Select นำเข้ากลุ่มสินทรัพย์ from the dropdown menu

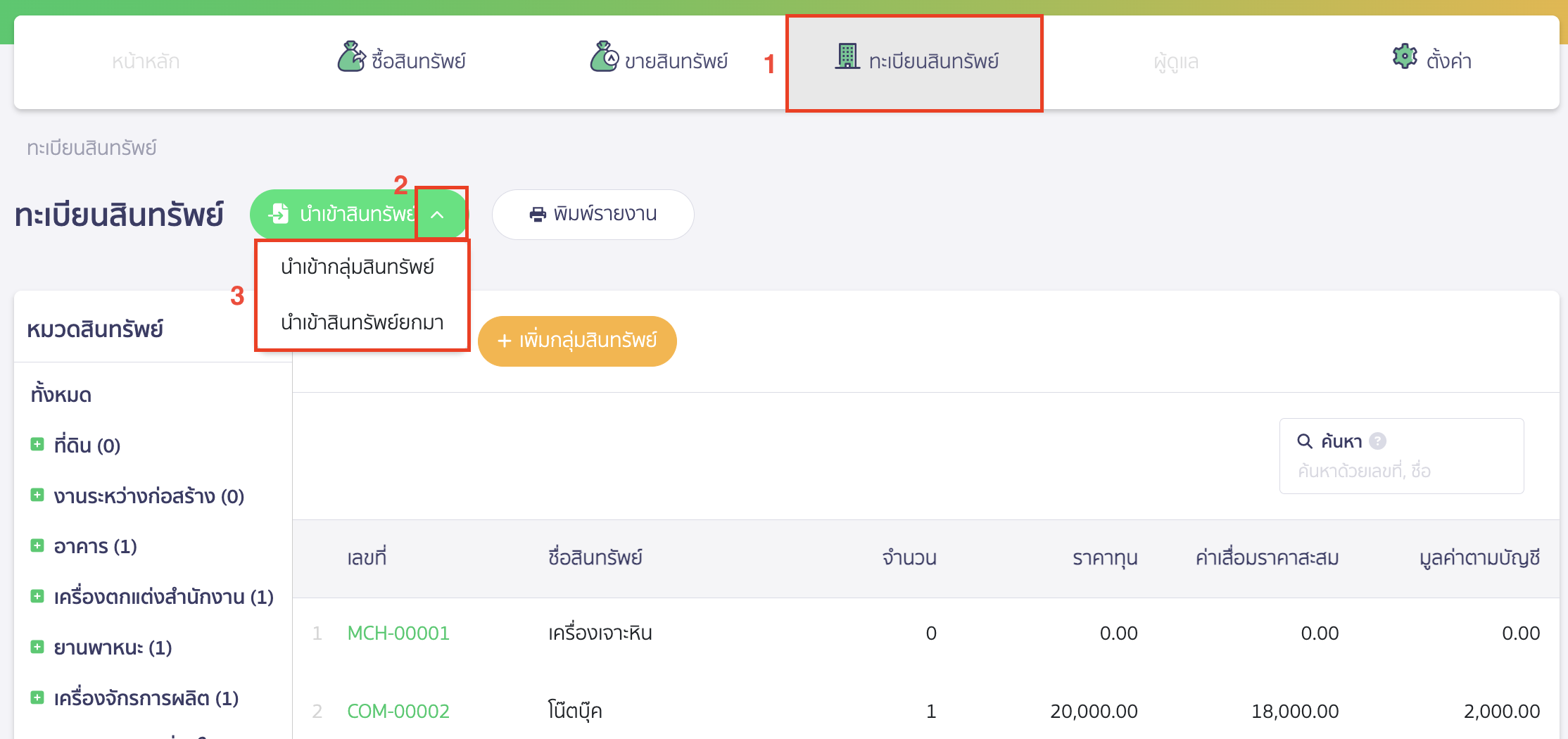click(x=358, y=267)
